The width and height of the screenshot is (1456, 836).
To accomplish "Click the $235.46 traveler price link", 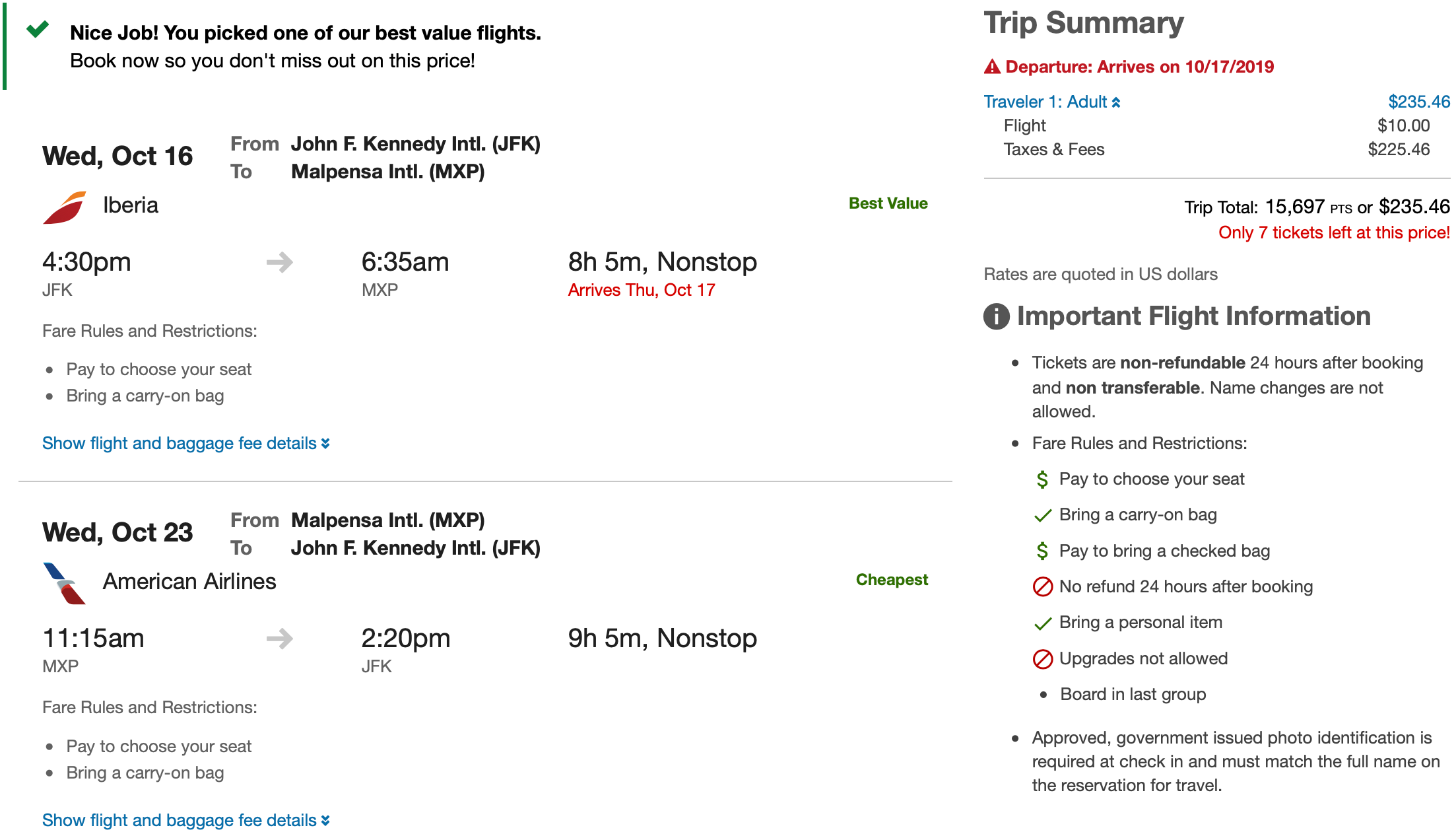I will (x=1418, y=102).
